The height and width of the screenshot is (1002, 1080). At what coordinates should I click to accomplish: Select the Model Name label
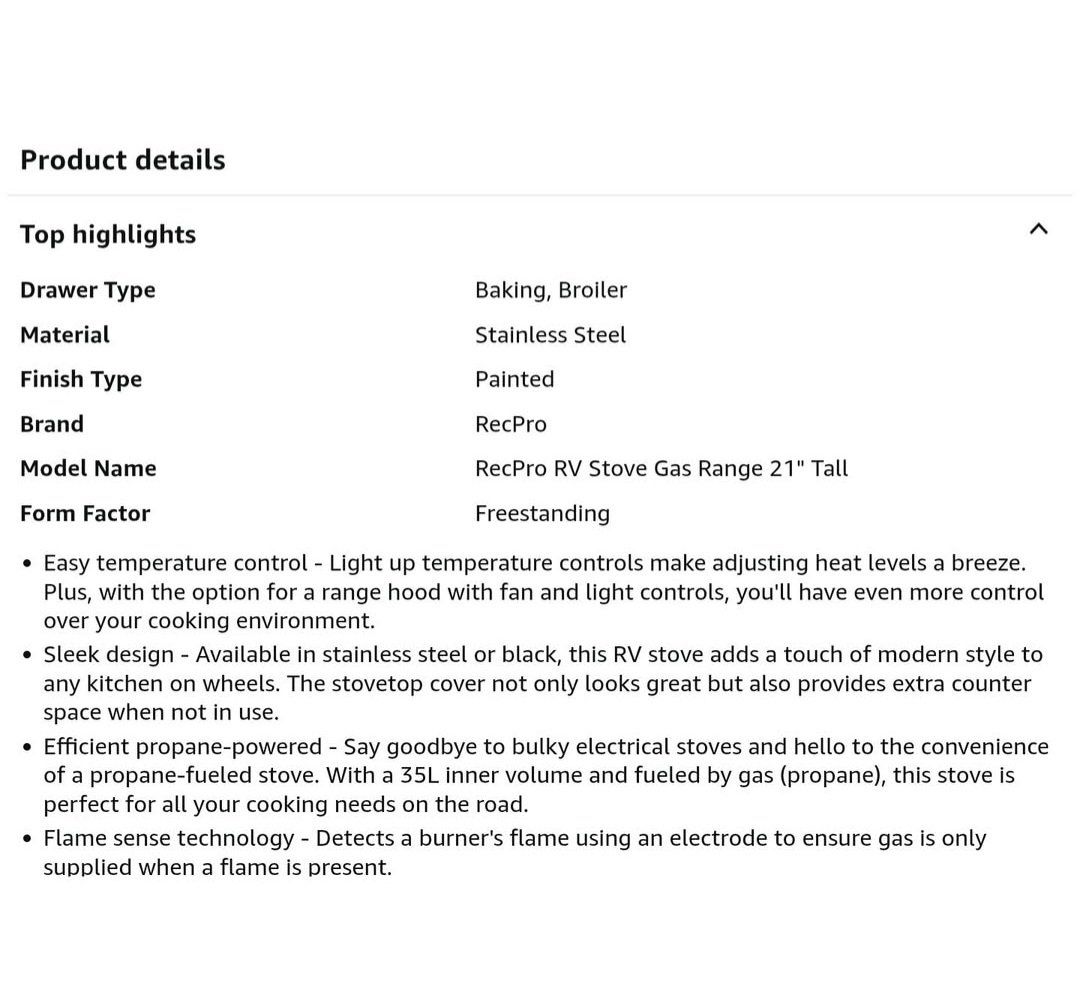pyautogui.click(x=88, y=468)
